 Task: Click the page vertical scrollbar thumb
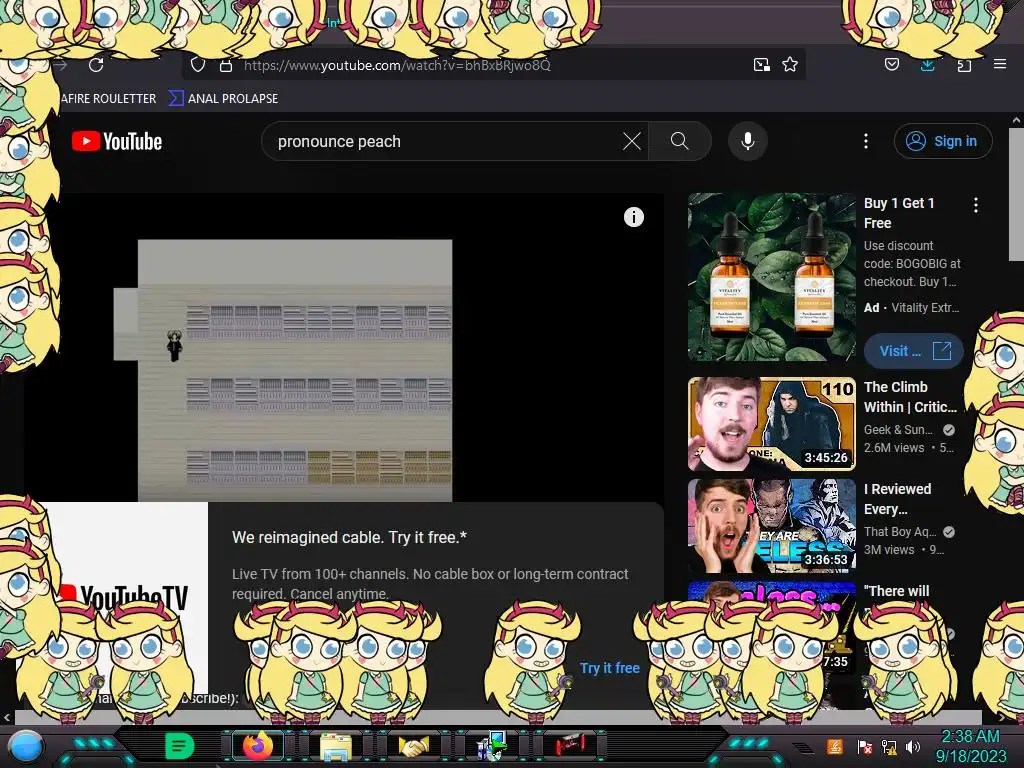point(1016,194)
